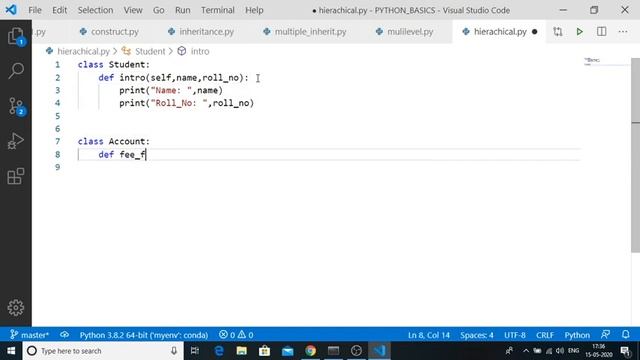This screenshot has height=360, width=640.
Task: Open Visual Studio Code taskbar icon
Action: pos(379,351)
